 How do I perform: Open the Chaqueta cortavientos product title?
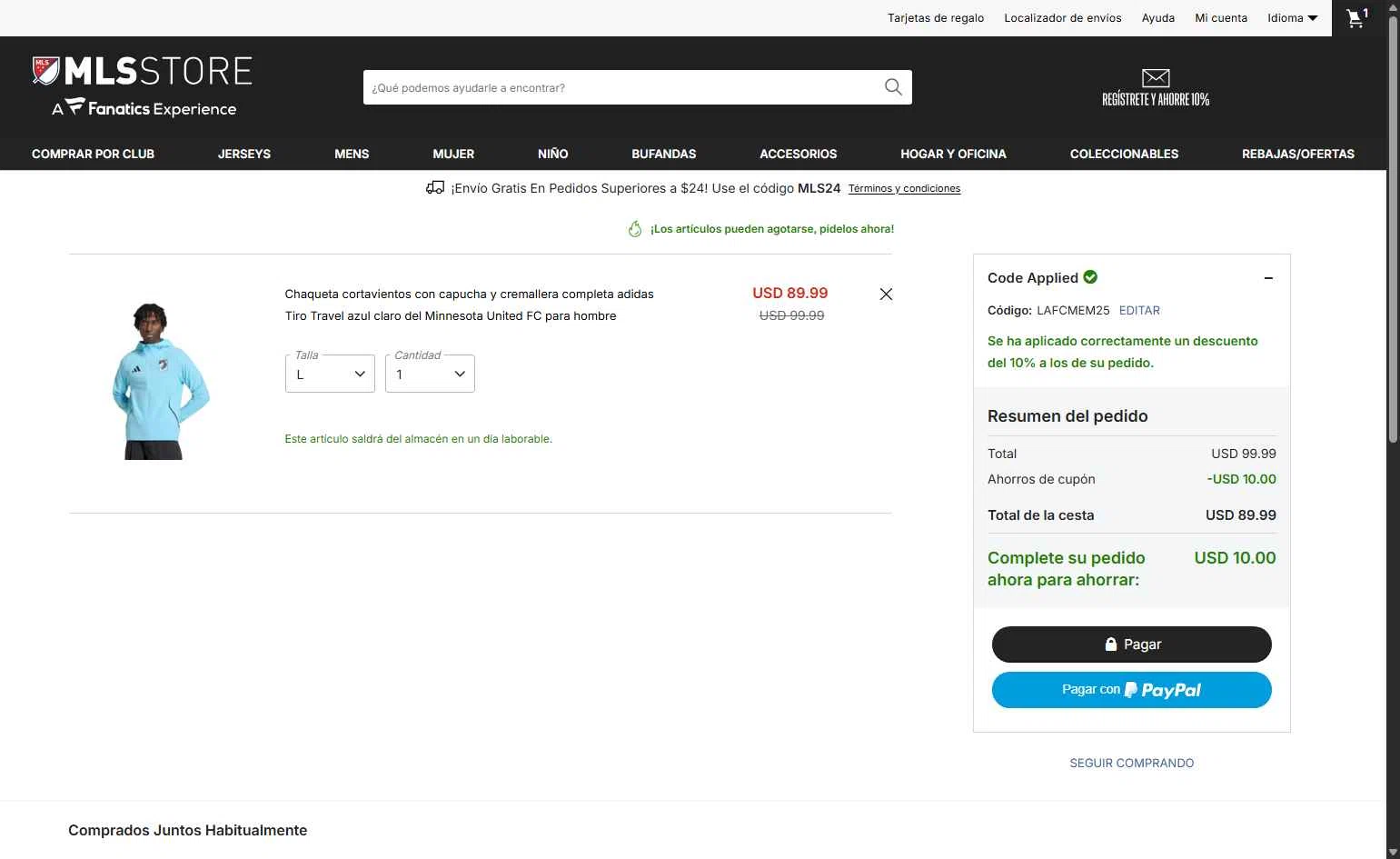tap(469, 305)
